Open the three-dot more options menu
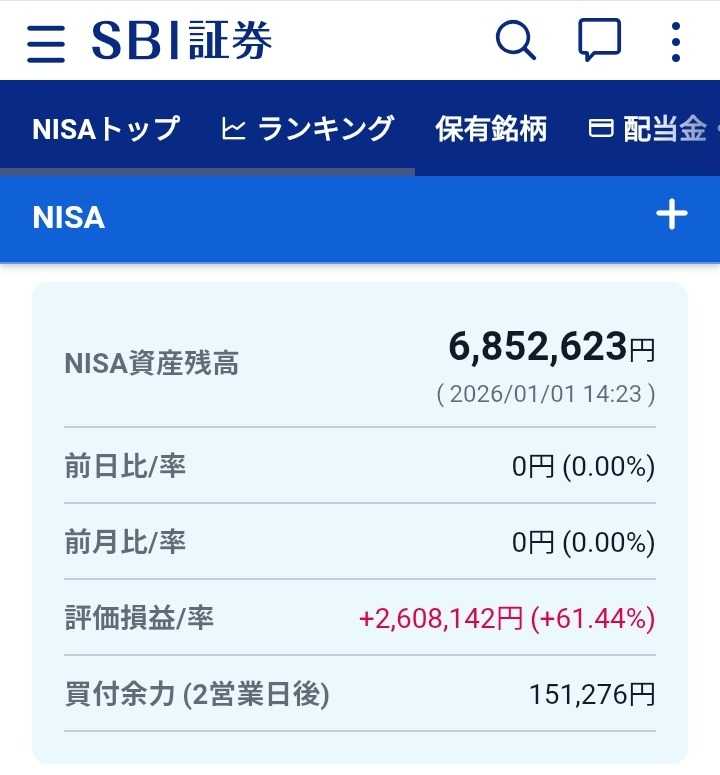720x775 pixels. 676,42
